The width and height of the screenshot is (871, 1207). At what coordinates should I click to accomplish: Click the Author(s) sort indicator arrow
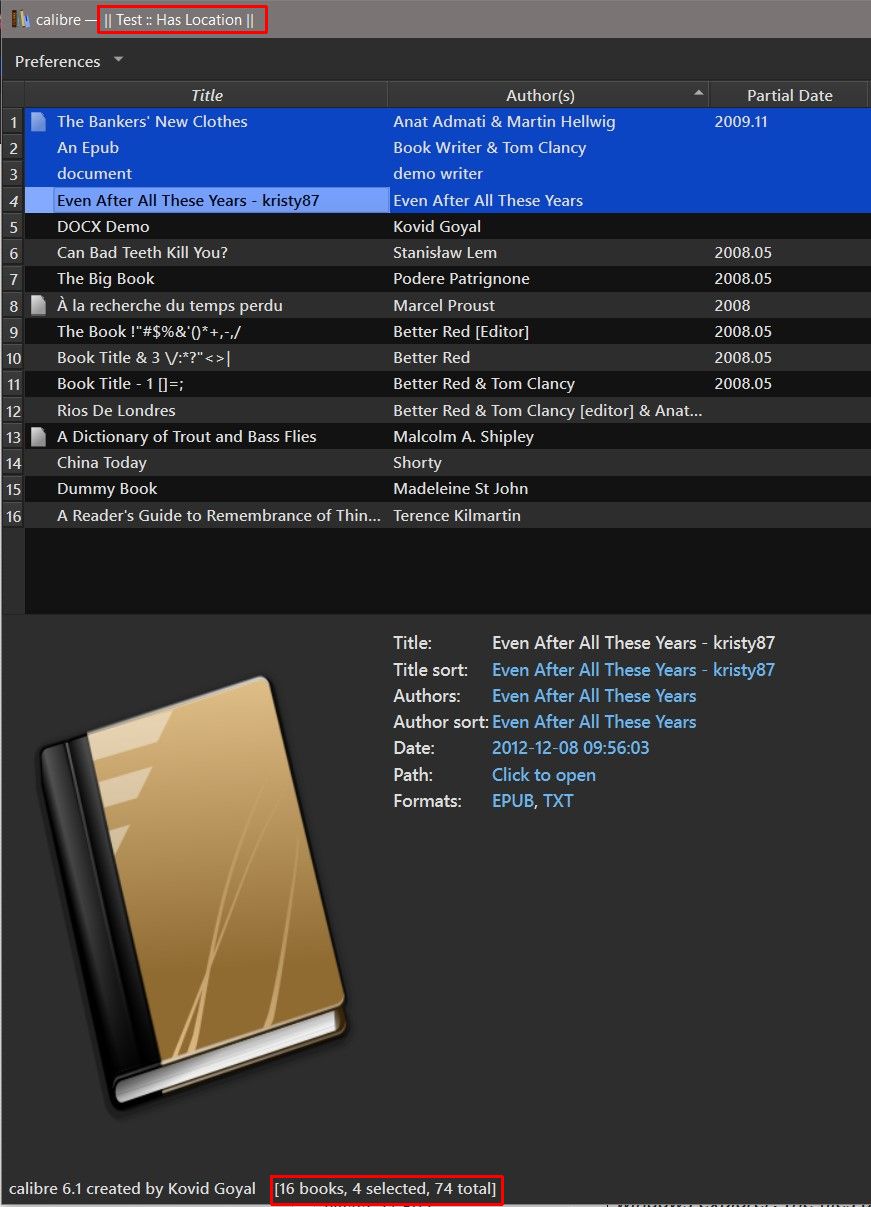698,92
